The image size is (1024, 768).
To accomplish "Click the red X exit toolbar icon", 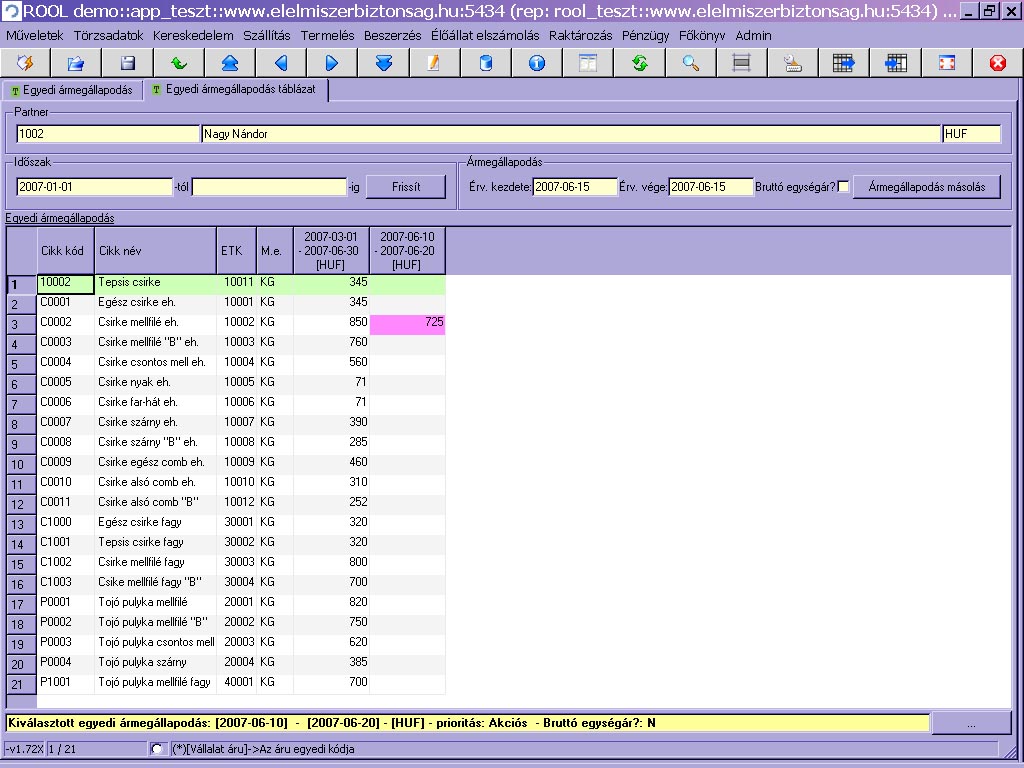I will tap(997, 63).
